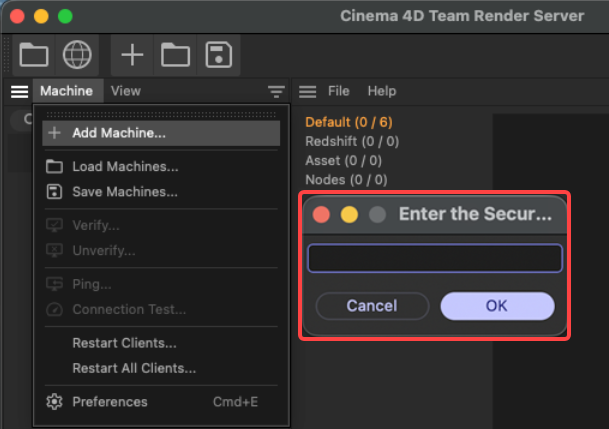Click the load machines folder toolbar icon
Image resolution: width=609 pixels, height=429 pixels.
pos(175,55)
